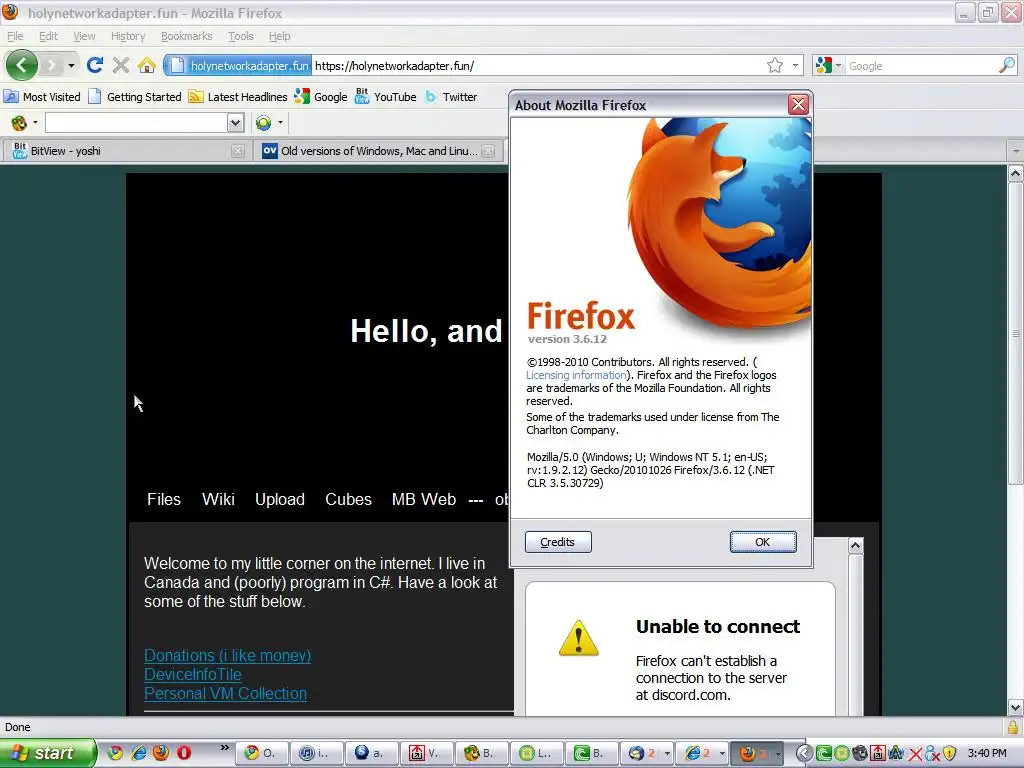
Task: Click OK in the About Mozilla Firefox dialog
Action: [x=763, y=542]
